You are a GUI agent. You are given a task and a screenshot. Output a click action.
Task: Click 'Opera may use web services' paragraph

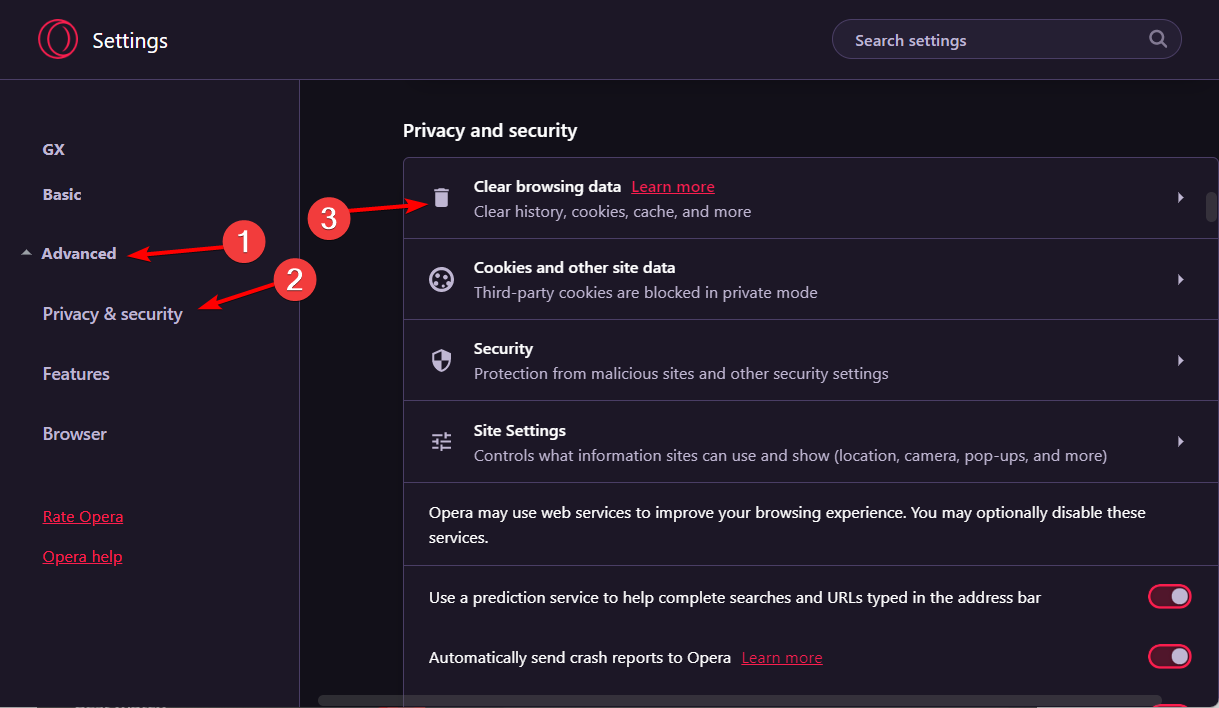787,525
